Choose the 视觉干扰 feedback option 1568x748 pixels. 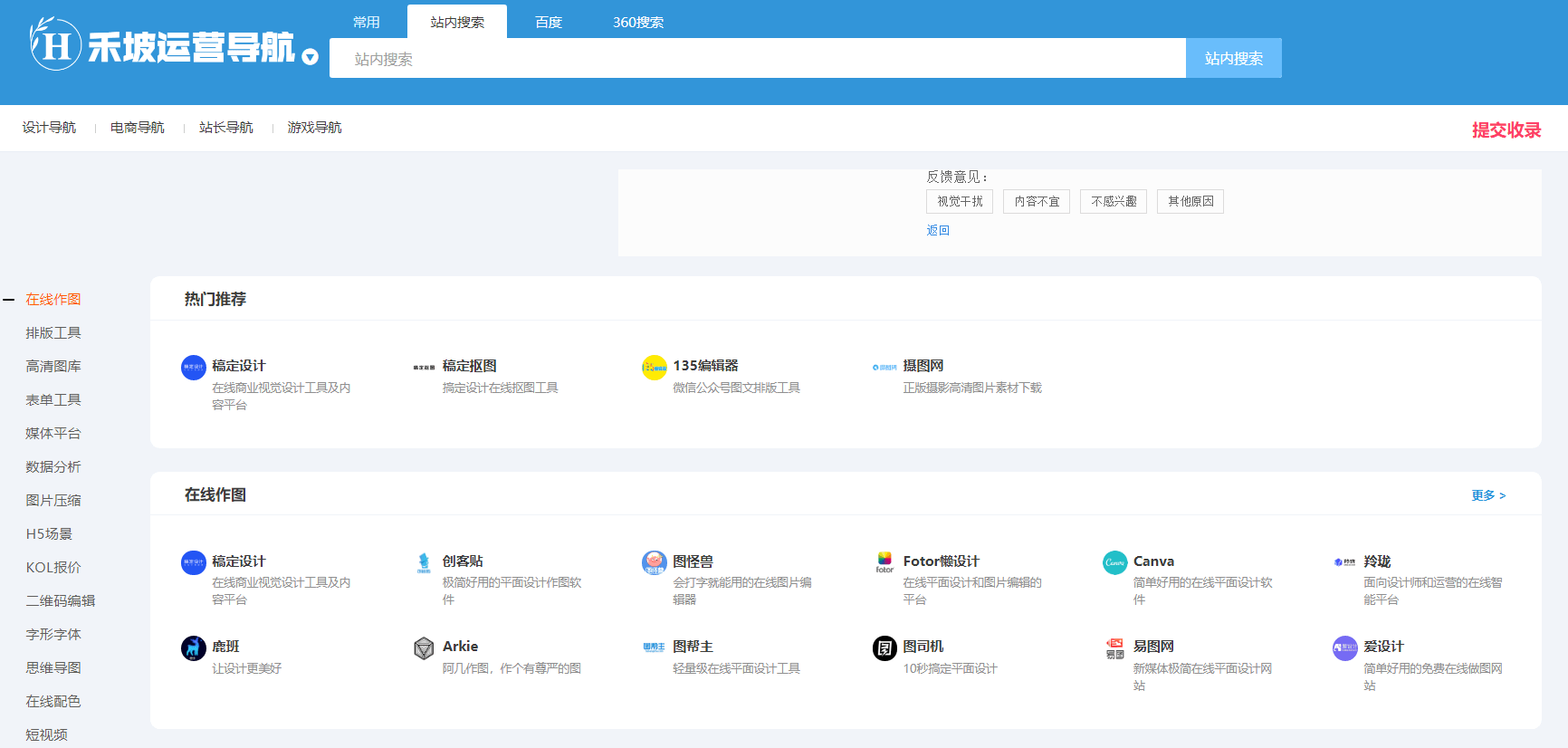click(960, 201)
